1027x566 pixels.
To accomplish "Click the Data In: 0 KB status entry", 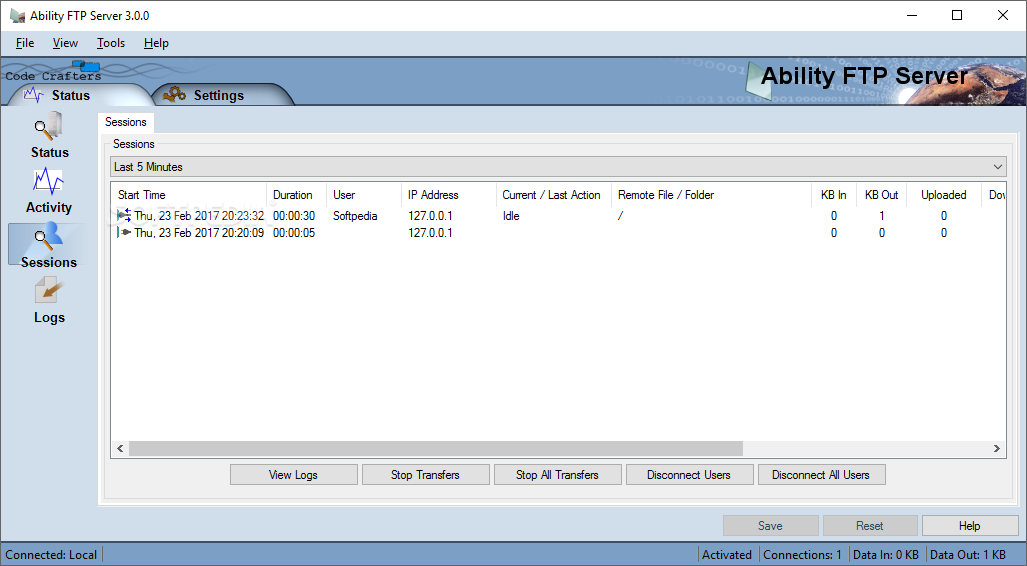I will point(886,555).
